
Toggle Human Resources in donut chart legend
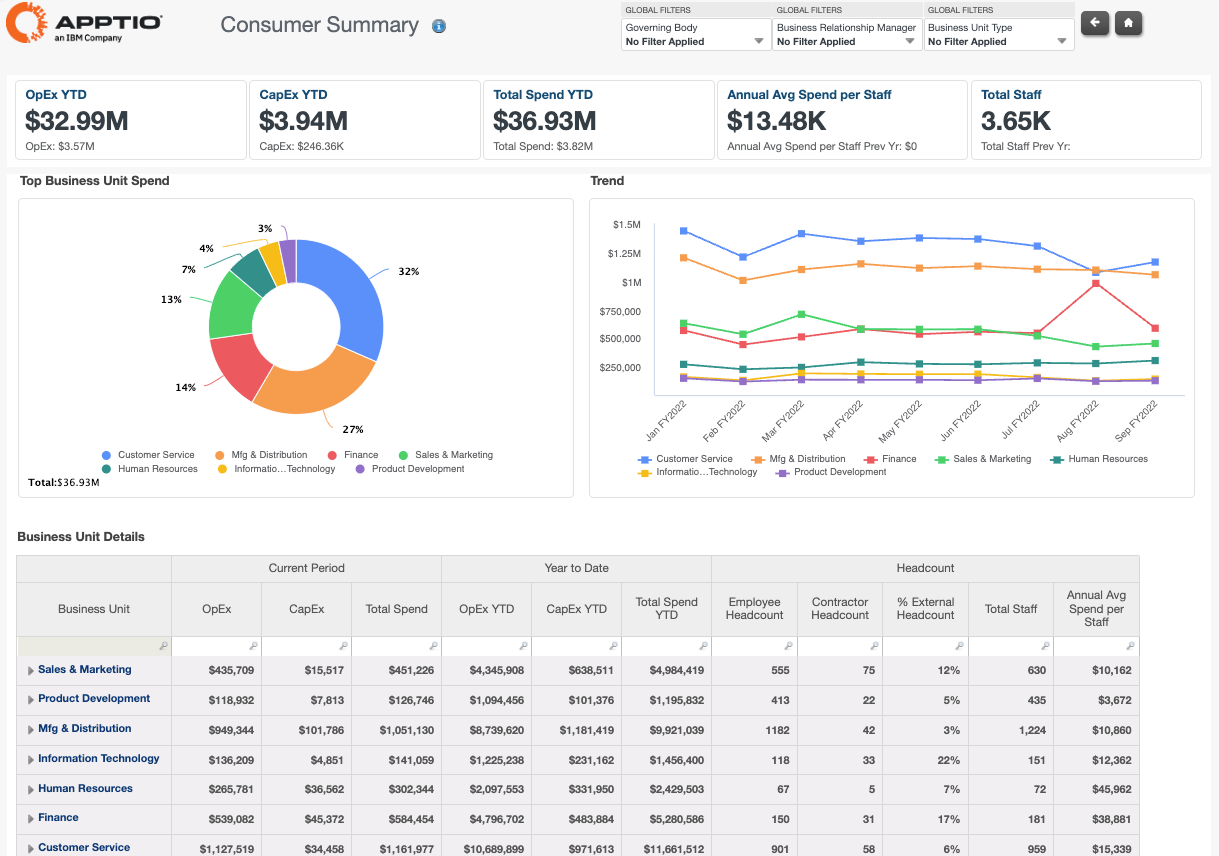click(150, 469)
